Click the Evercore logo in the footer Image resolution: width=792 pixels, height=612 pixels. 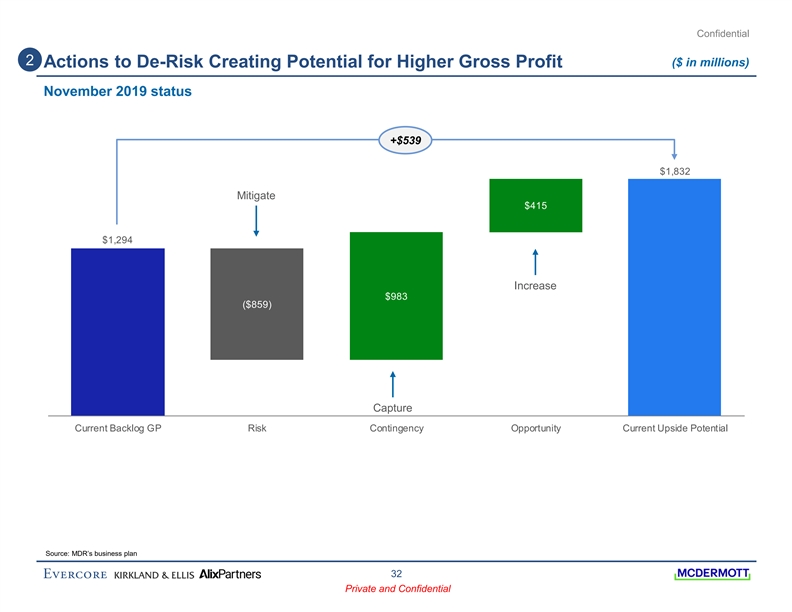76,575
